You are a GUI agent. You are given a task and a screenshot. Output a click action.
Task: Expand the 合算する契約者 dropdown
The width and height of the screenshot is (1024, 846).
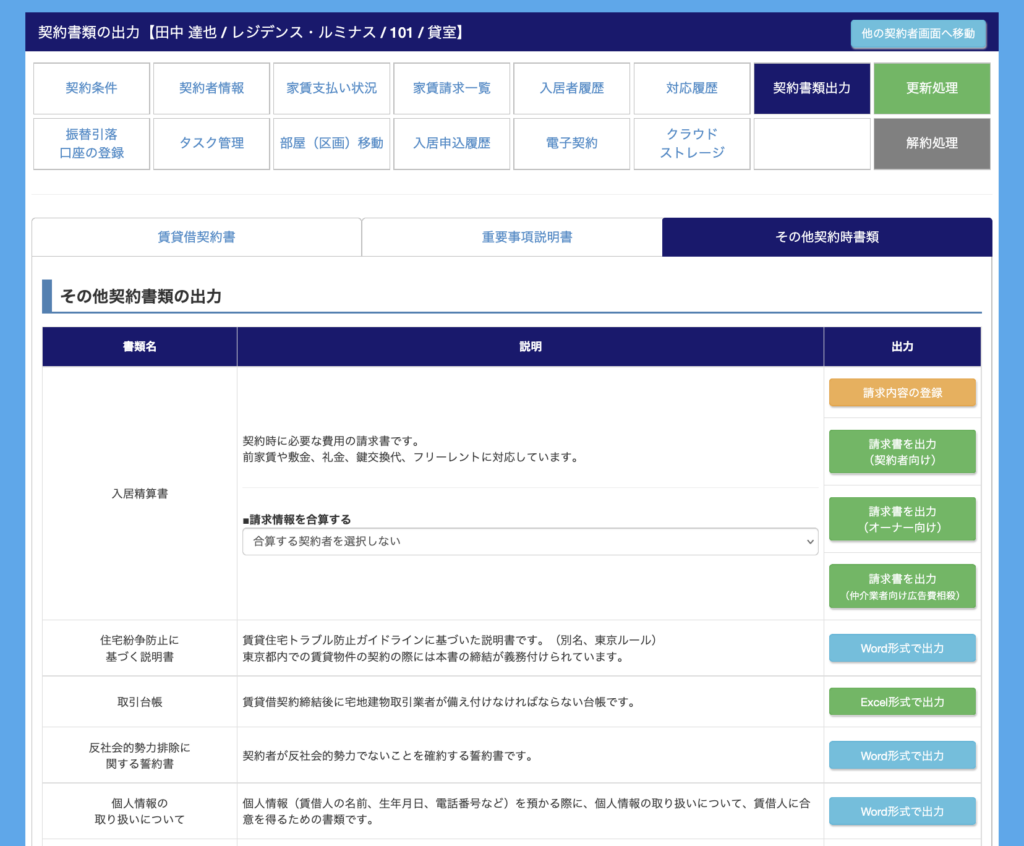click(530, 541)
